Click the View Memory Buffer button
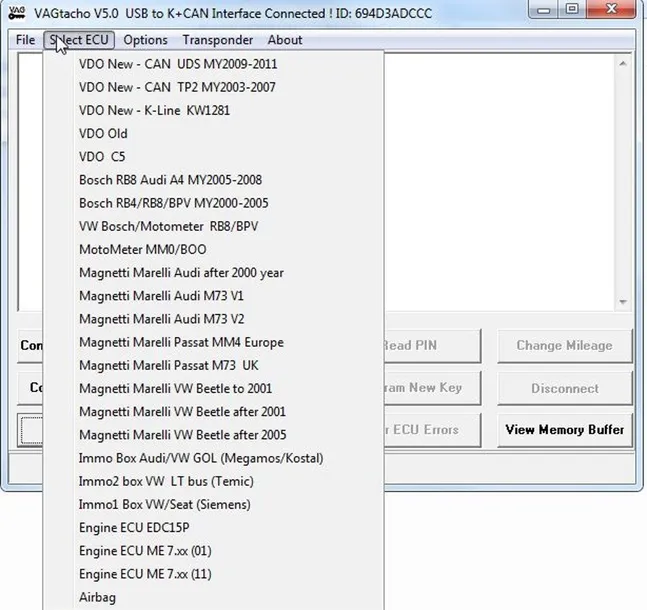 coord(564,430)
